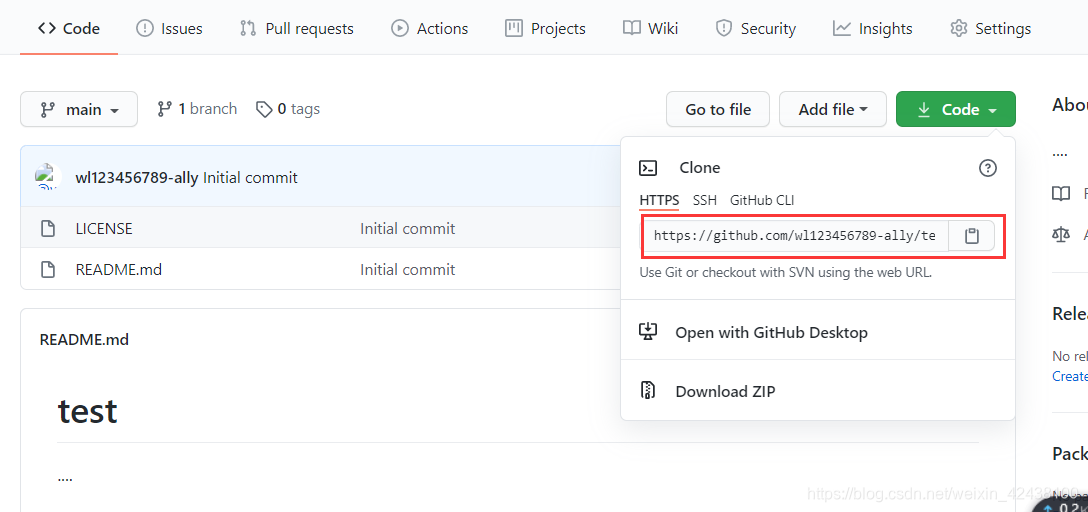Open the Projects tab
The width and height of the screenshot is (1088, 512).
point(545,28)
